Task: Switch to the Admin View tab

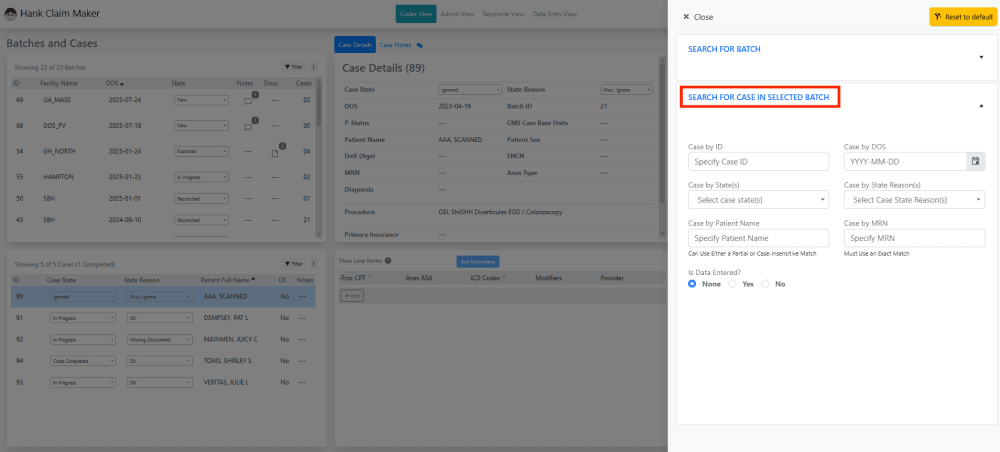Action: (x=457, y=14)
